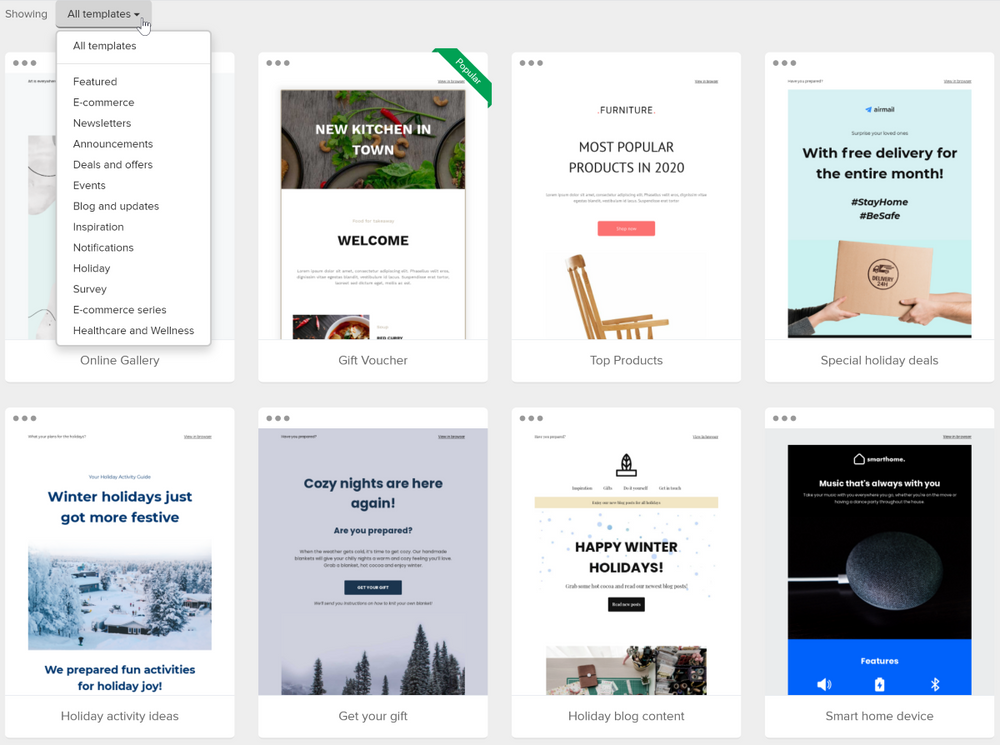Open the All templates dropdown
The height and width of the screenshot is (745, 1000).
103,14
